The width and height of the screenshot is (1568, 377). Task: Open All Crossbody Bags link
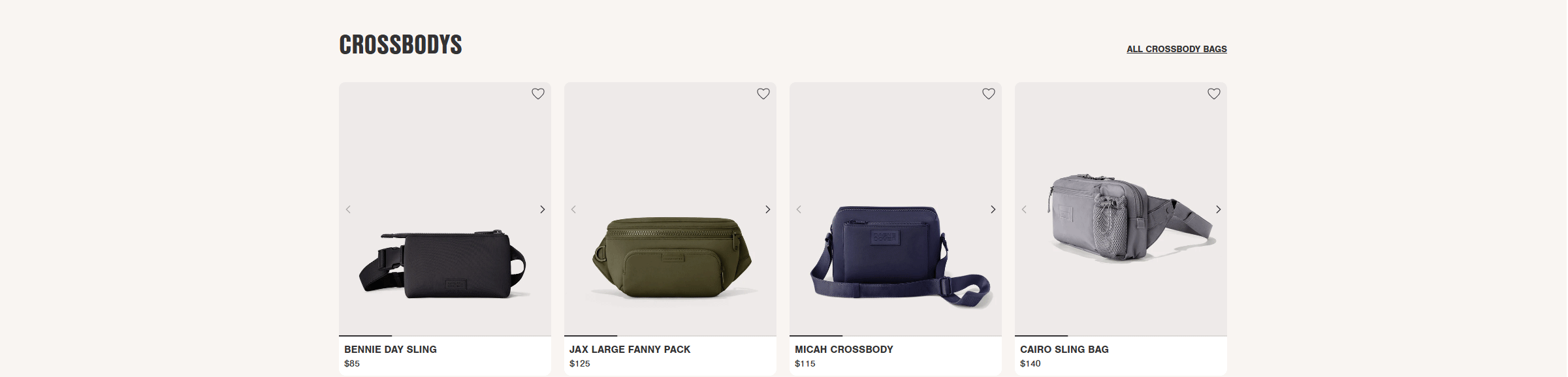(1176, 49)
